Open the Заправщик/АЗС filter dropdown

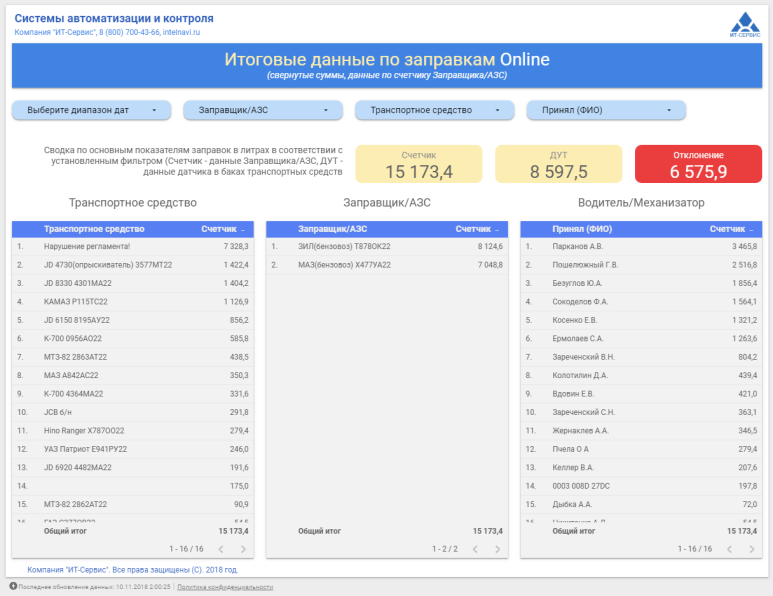[x=263, y=110]
